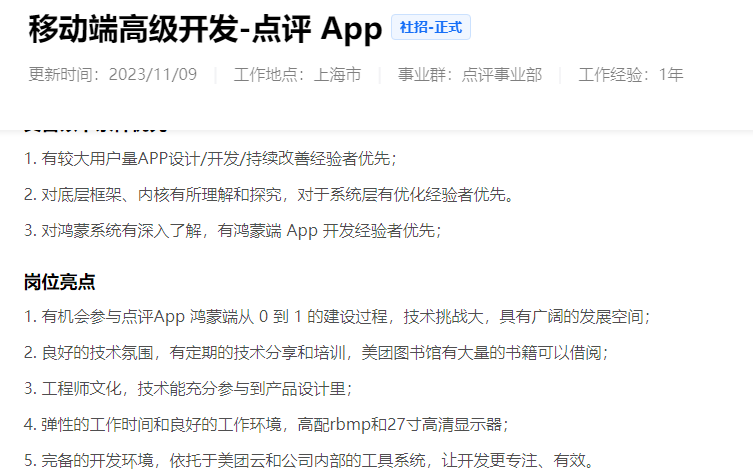This screenshot has width=753, height=476.
Task: Click the 移动端高级开发-点评 App job title
Action: (x=205, y=29)
